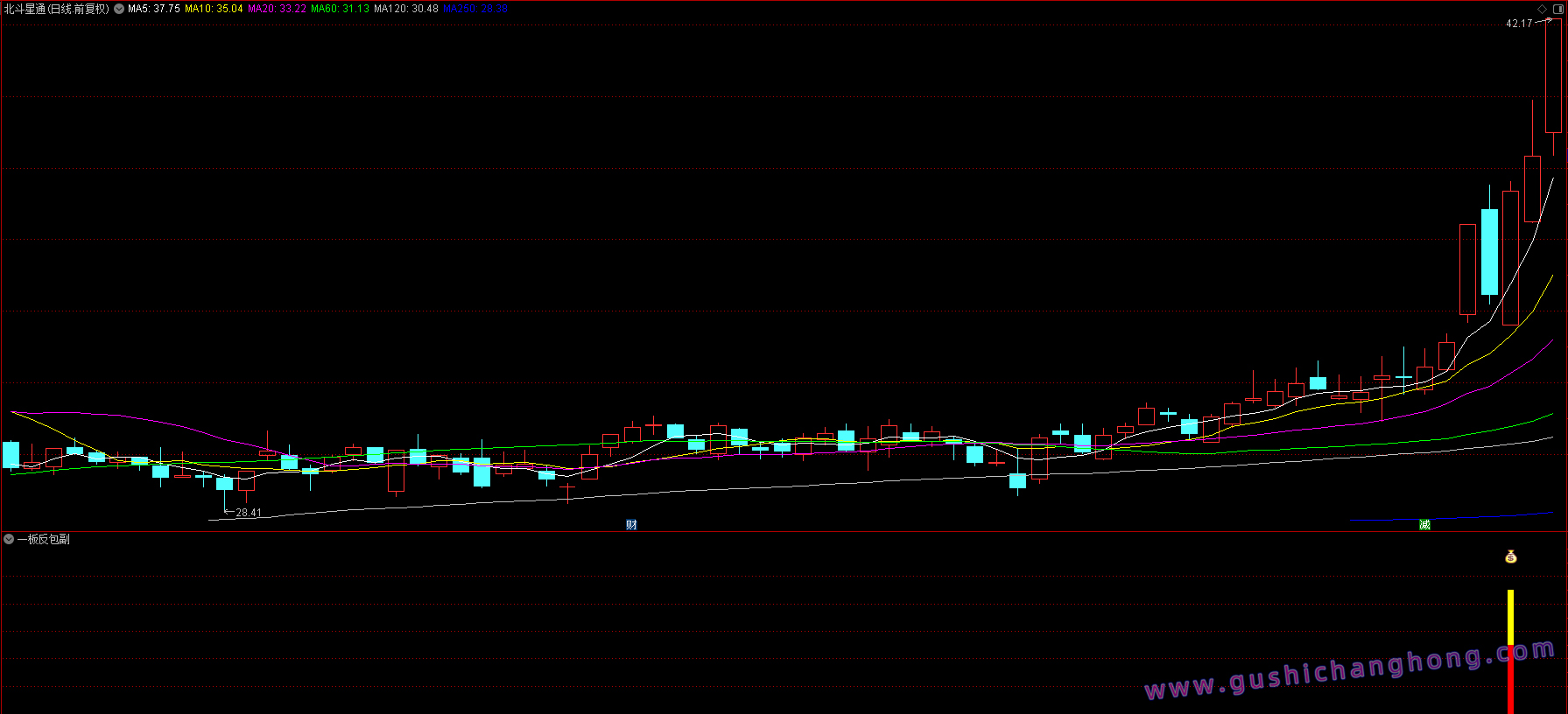Select the blue MA250 label
Screen dimensions: 1568x714
pos(475,9)
